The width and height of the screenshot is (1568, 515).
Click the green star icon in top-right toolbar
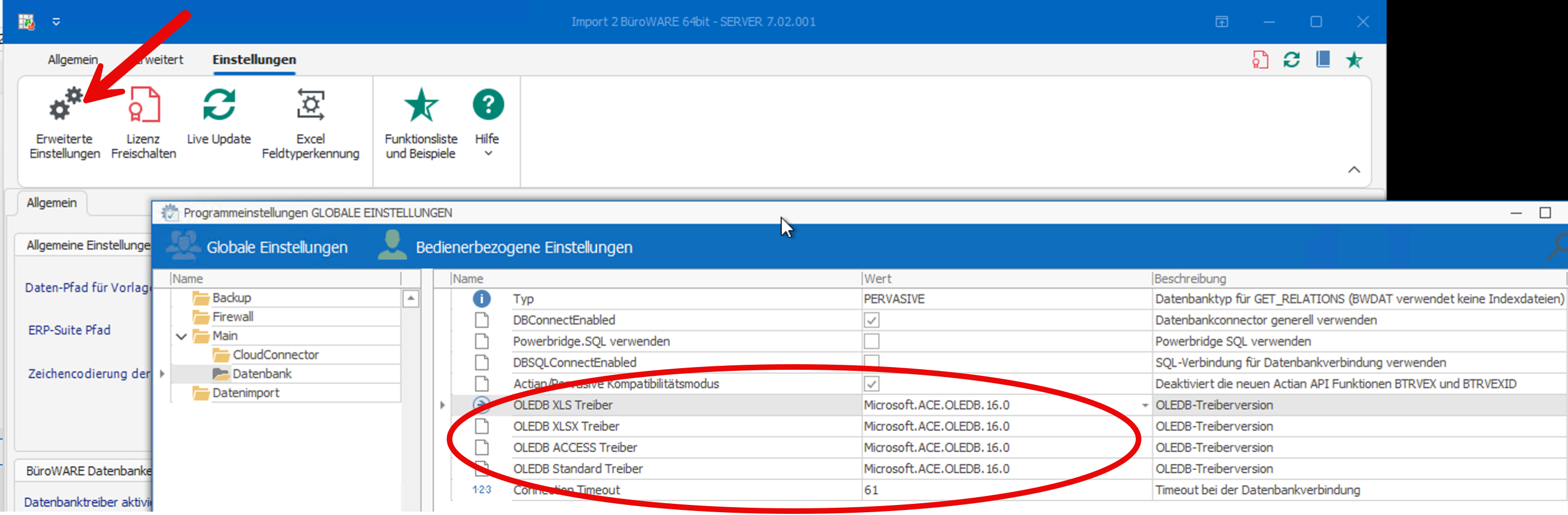[1354, 60]
